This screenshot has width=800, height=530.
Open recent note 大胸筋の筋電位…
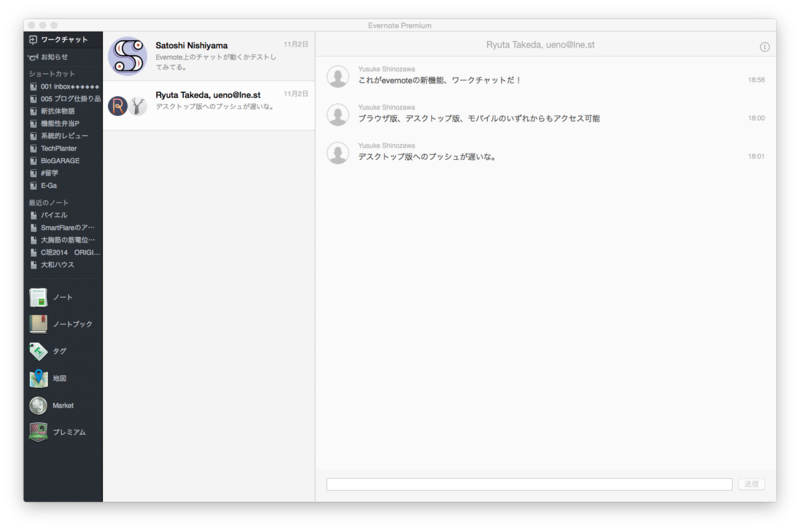pos(62,240)
